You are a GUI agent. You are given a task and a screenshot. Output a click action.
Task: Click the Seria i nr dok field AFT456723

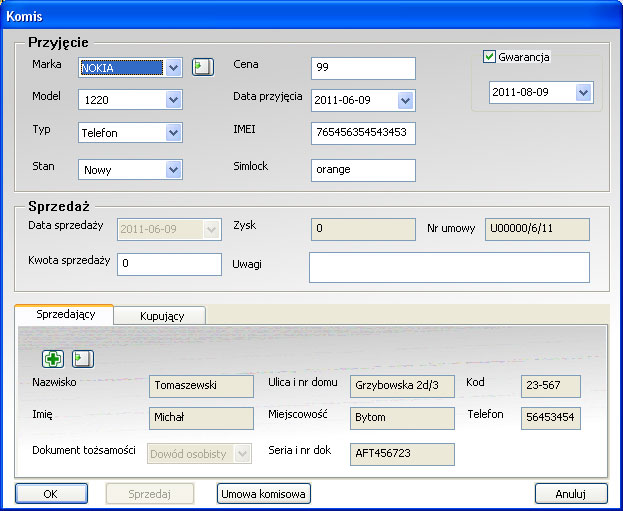(402, 454)
